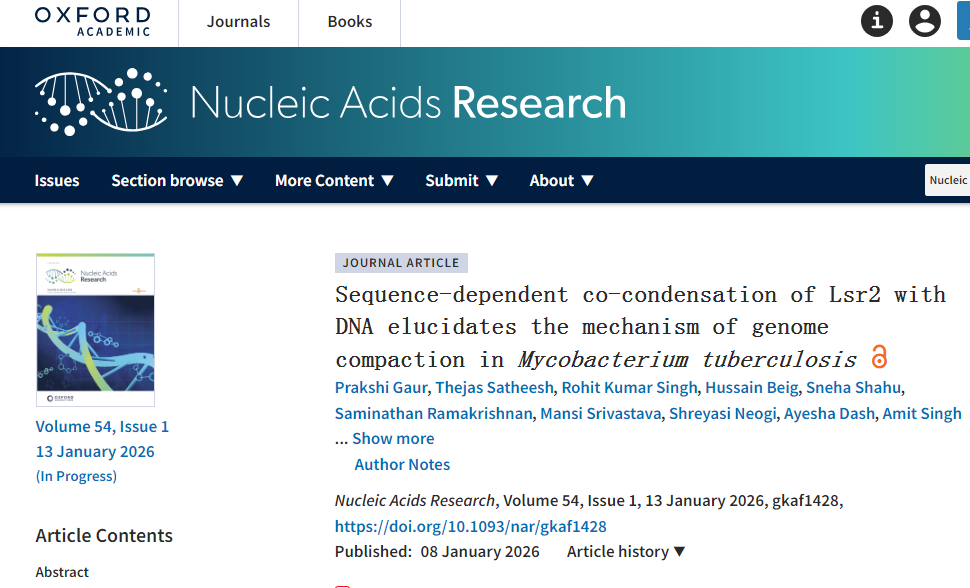Open the user account profile icon
970x588 pixels.
click(925, 21)
